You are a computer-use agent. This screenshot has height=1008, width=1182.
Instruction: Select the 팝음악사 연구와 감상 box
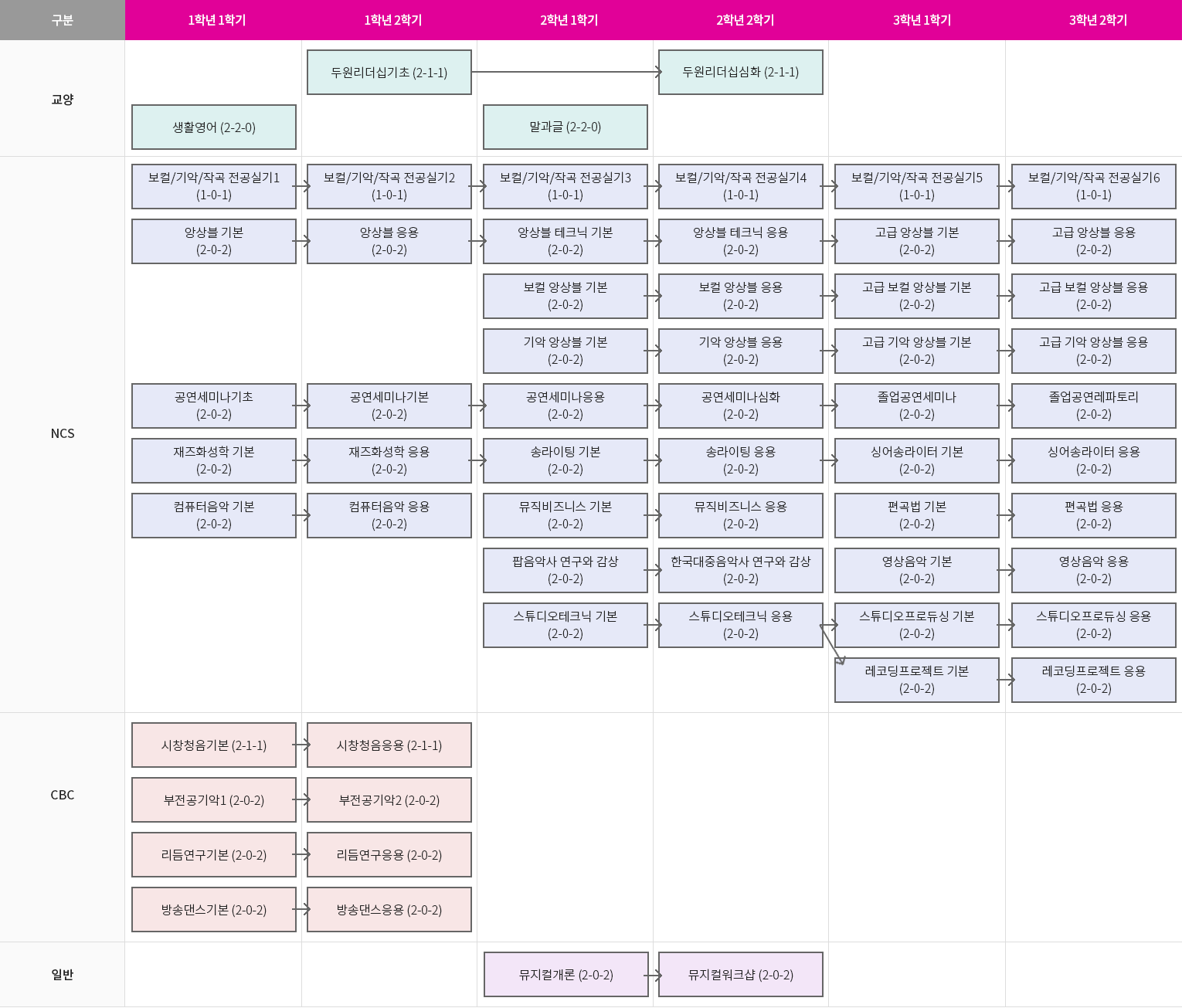[566, 570]
